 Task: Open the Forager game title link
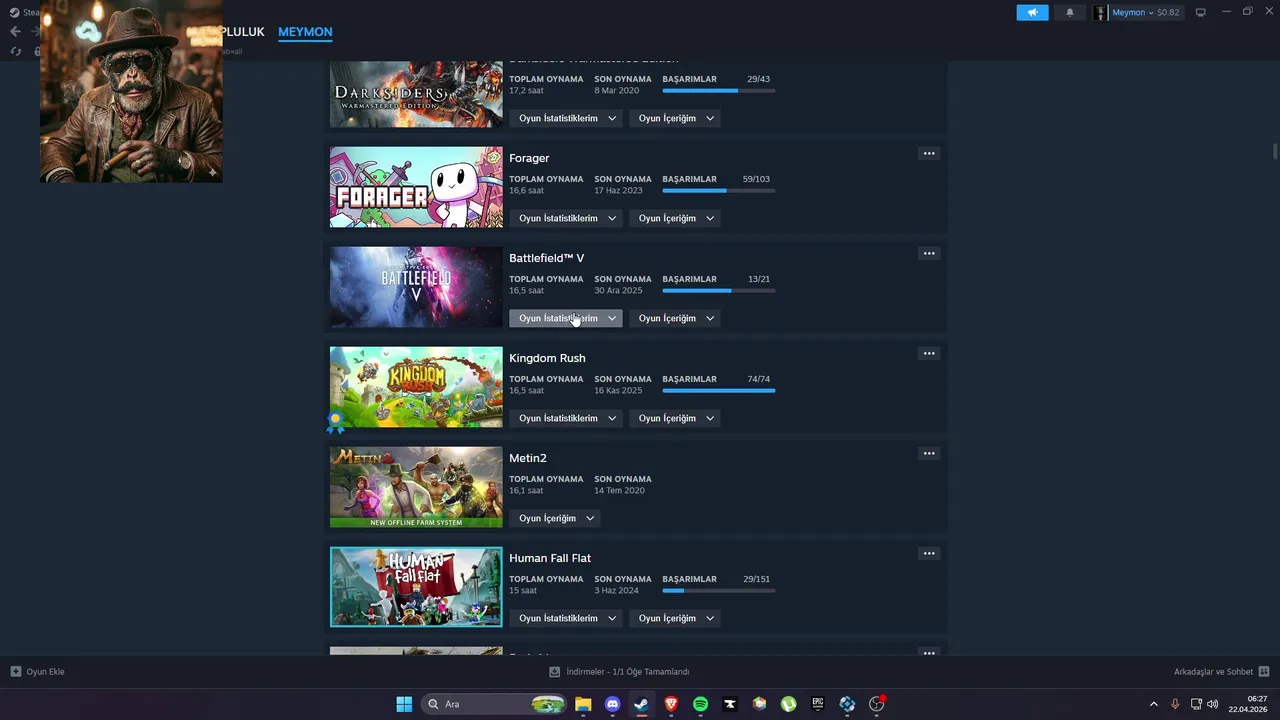coord(529,158)
